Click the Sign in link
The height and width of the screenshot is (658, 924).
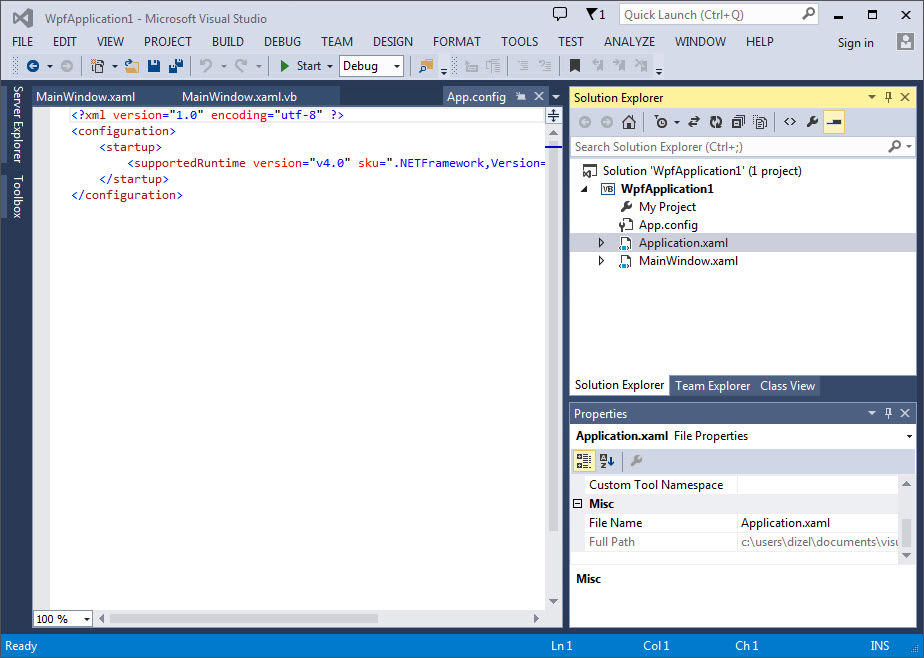[x=855, y=42]
